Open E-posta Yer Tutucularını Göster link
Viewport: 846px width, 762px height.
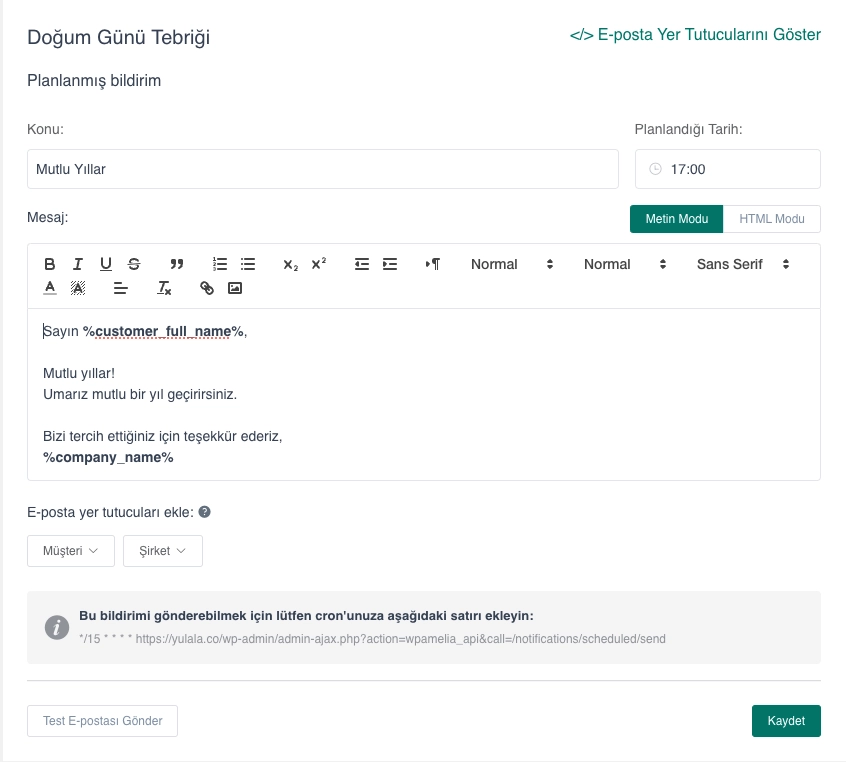(695, 35)
